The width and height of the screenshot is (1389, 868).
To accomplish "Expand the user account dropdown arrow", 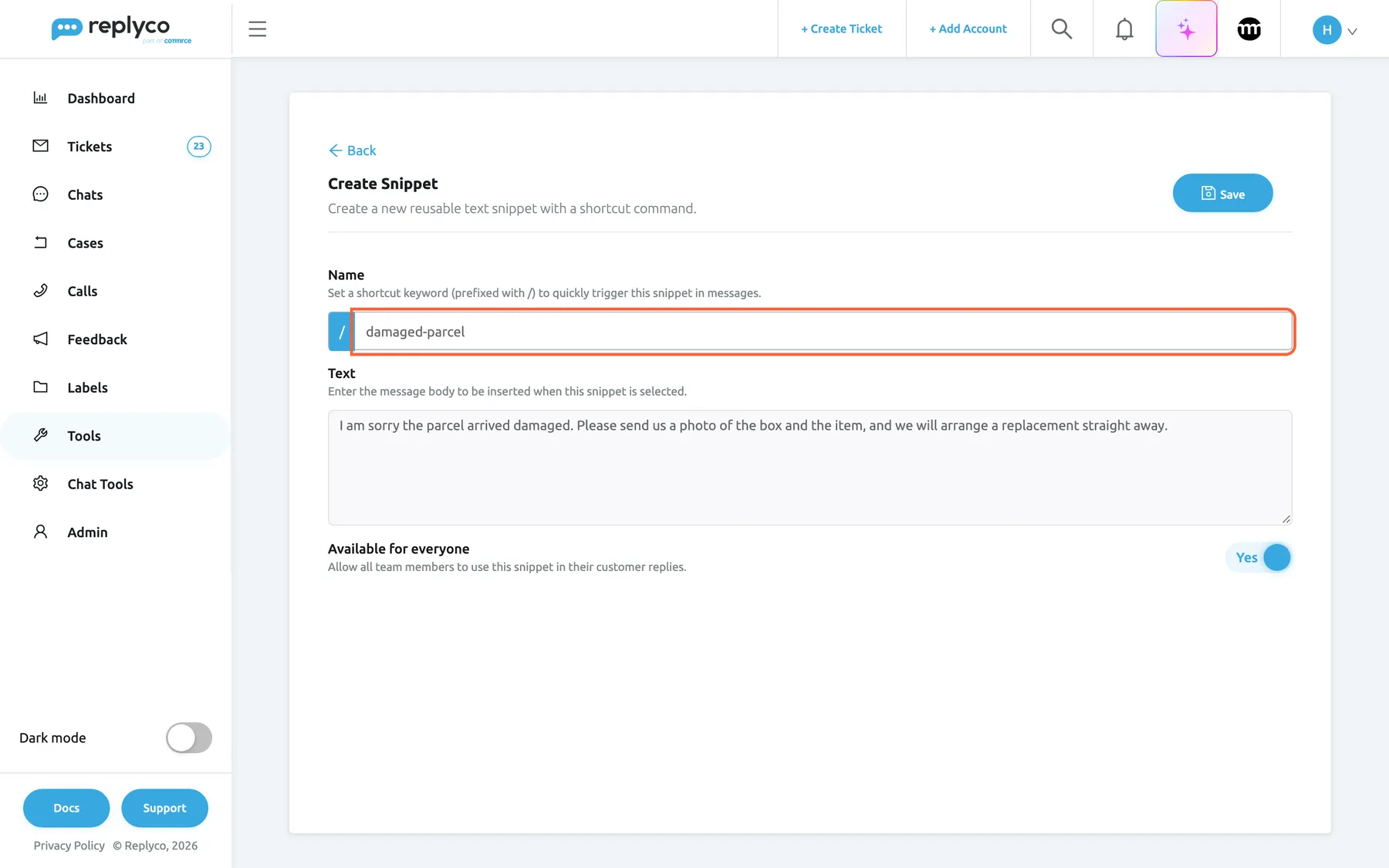I will (1352, 32).
